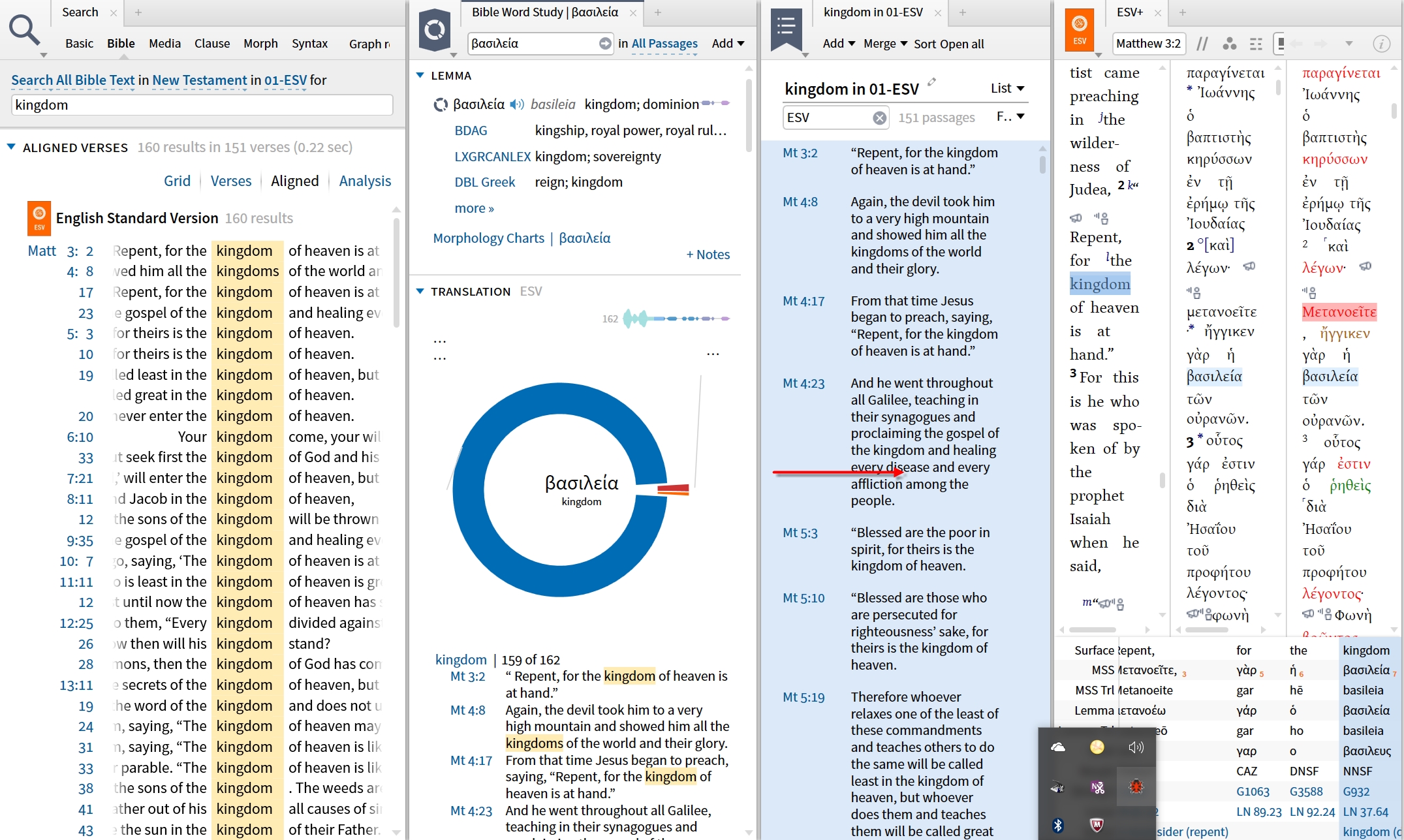Click the pencil icon to rename passage list
The image size is (1404, 840).
pyautogui.click(x=932, y=82)
